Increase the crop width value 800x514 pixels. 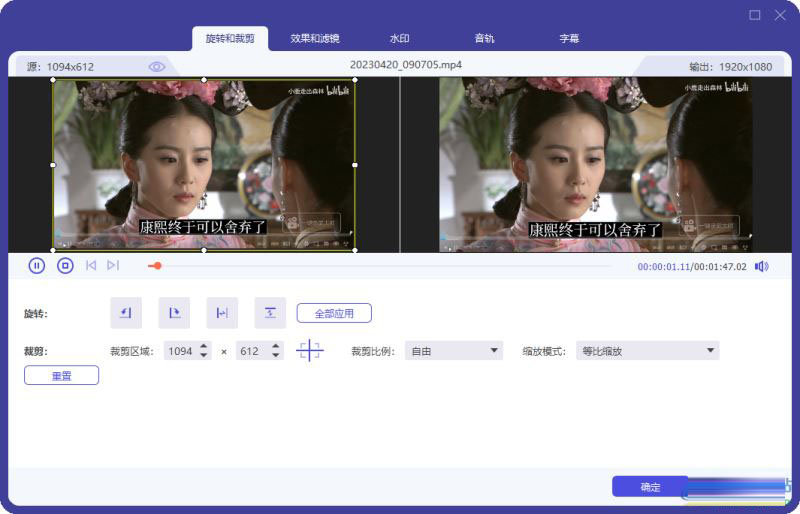point(204,346)
